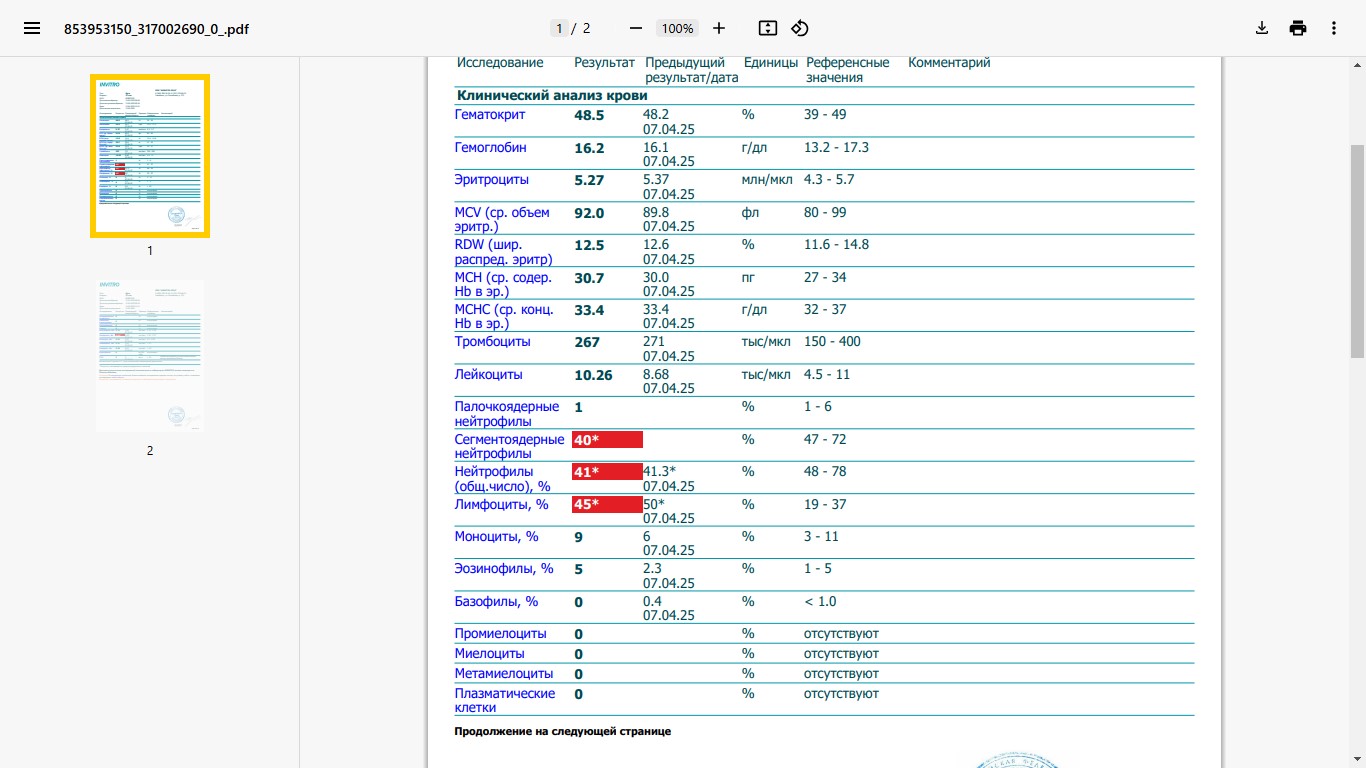The height and width of the screenshot is (768, 1366).
Task: Click the zoom in plus icon
Action: (x=719, y=28)
